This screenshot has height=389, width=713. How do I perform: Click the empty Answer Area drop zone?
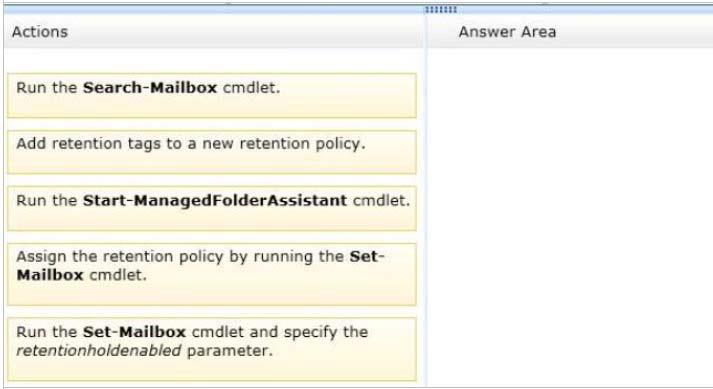pyautogui.click(x=570, y=217)
